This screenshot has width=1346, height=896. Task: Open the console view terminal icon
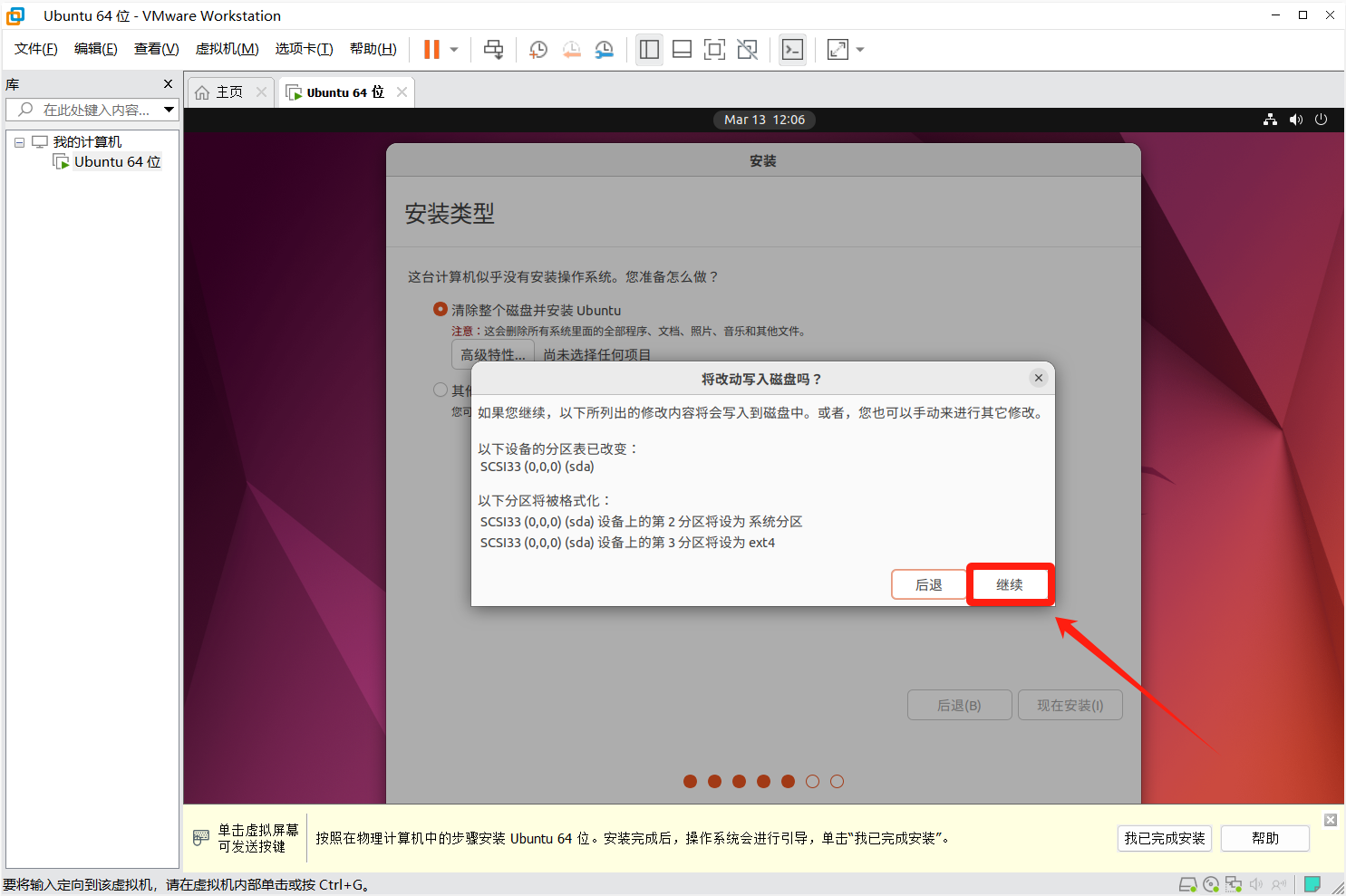(x=792, y=50)
